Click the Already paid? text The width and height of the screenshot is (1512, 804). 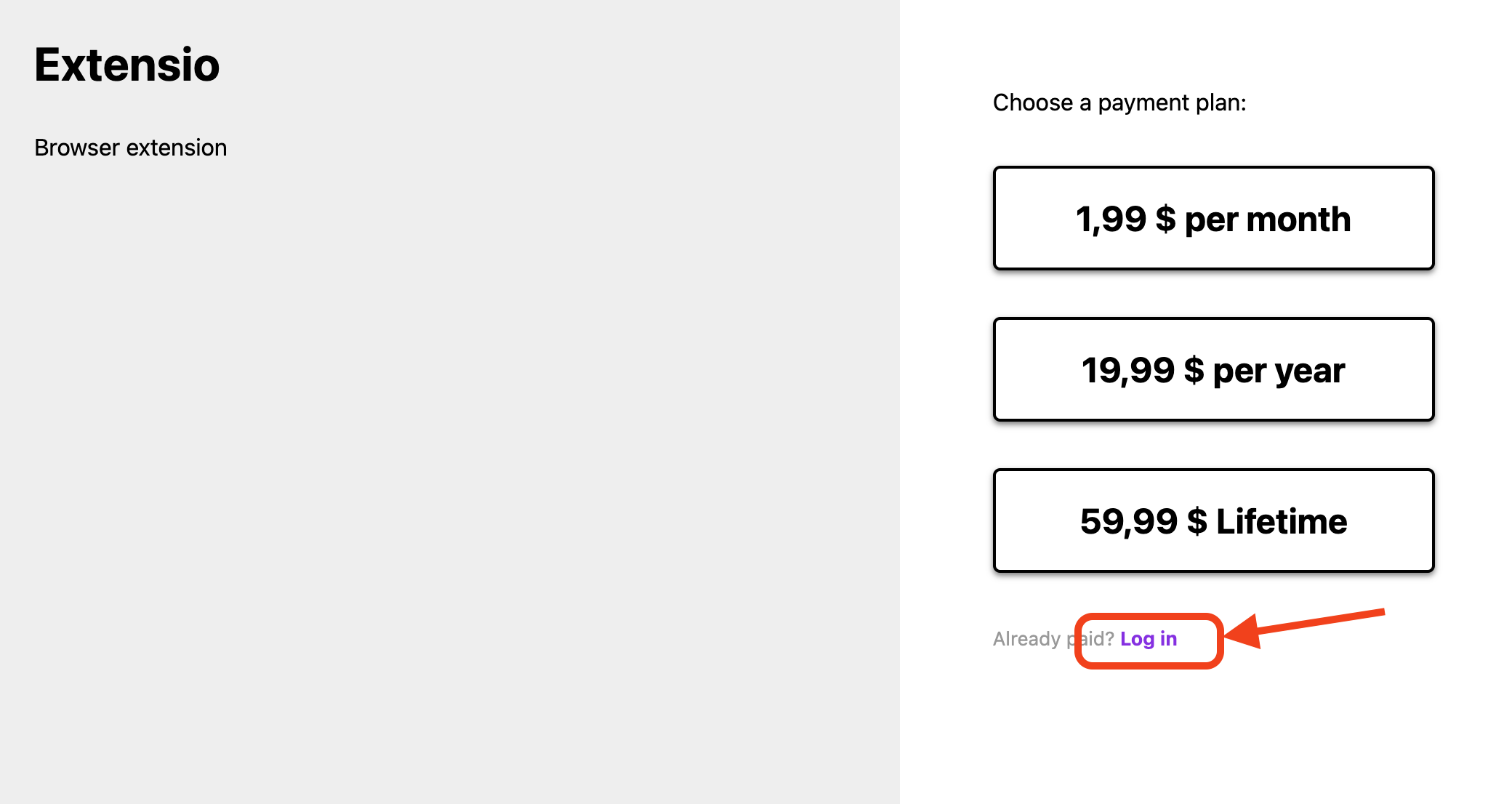(1053, 639)
